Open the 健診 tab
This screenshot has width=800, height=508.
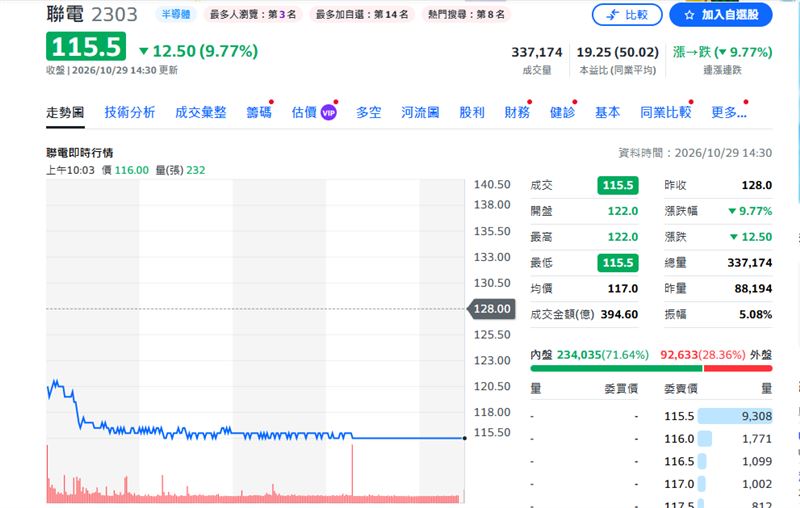coord(562,112)
